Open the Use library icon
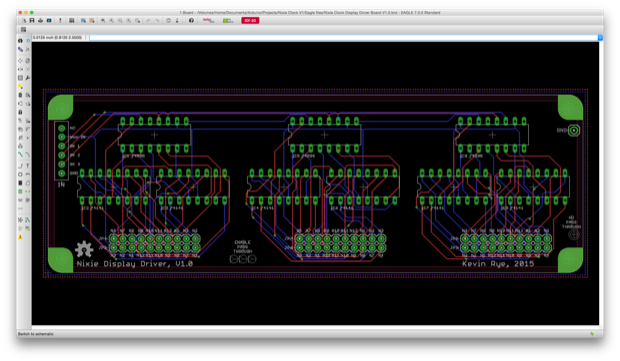Screen dimensions: 620x361 click(x=72, y=21)
